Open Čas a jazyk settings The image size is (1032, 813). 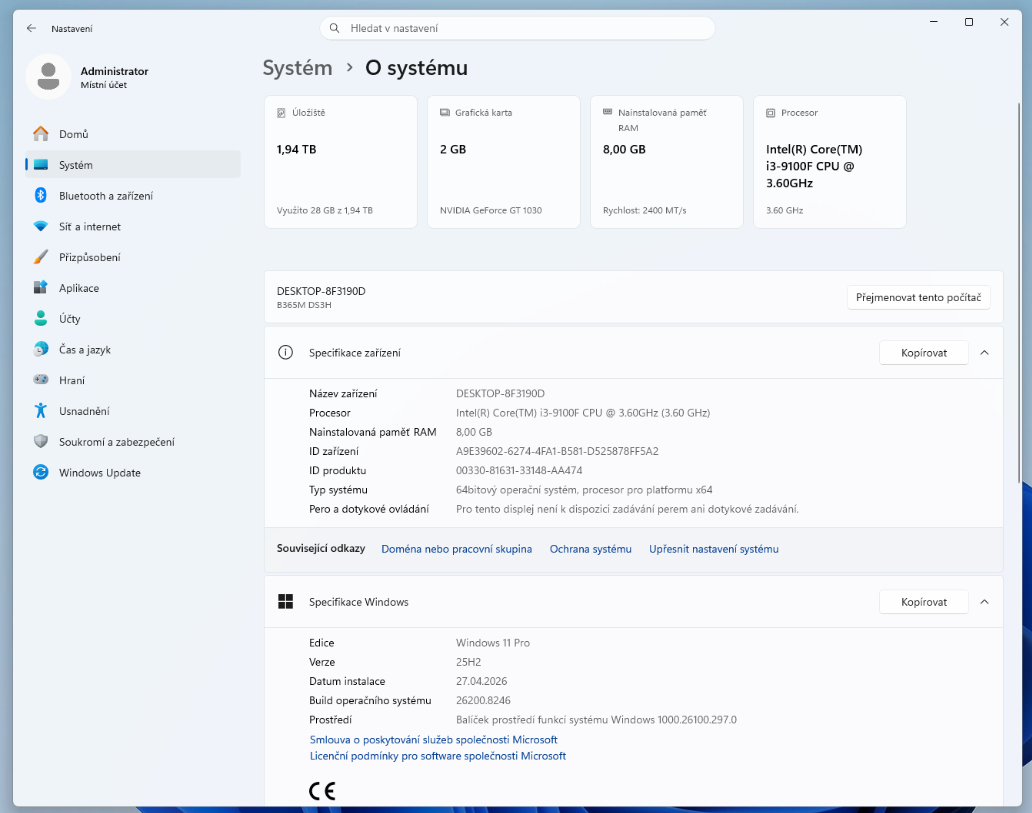[x=133, y=349]
